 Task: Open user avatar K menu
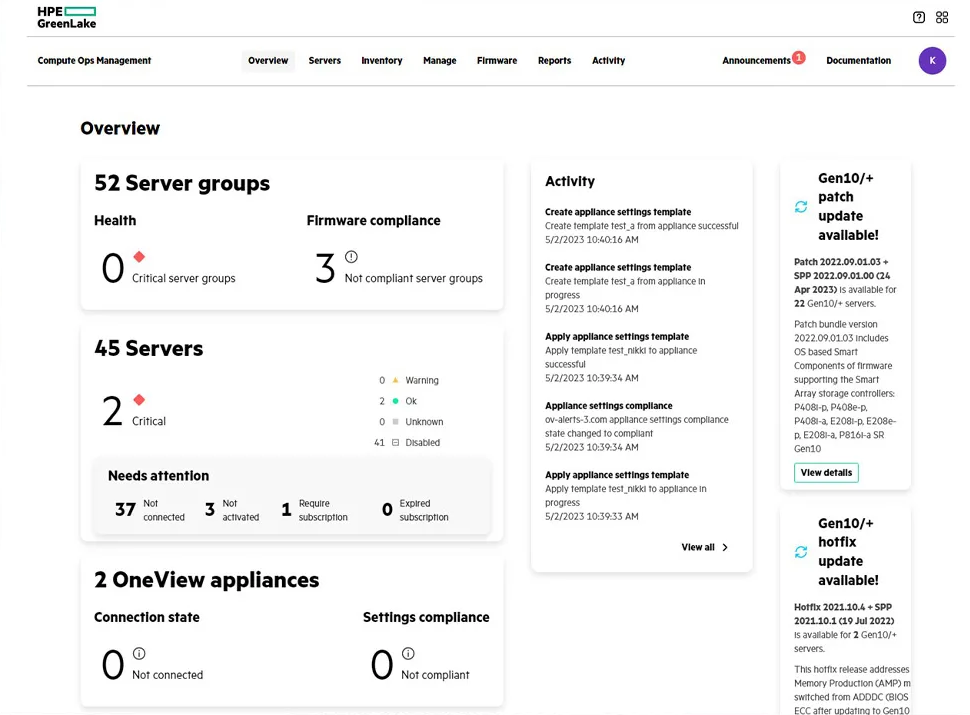point(932,61)
